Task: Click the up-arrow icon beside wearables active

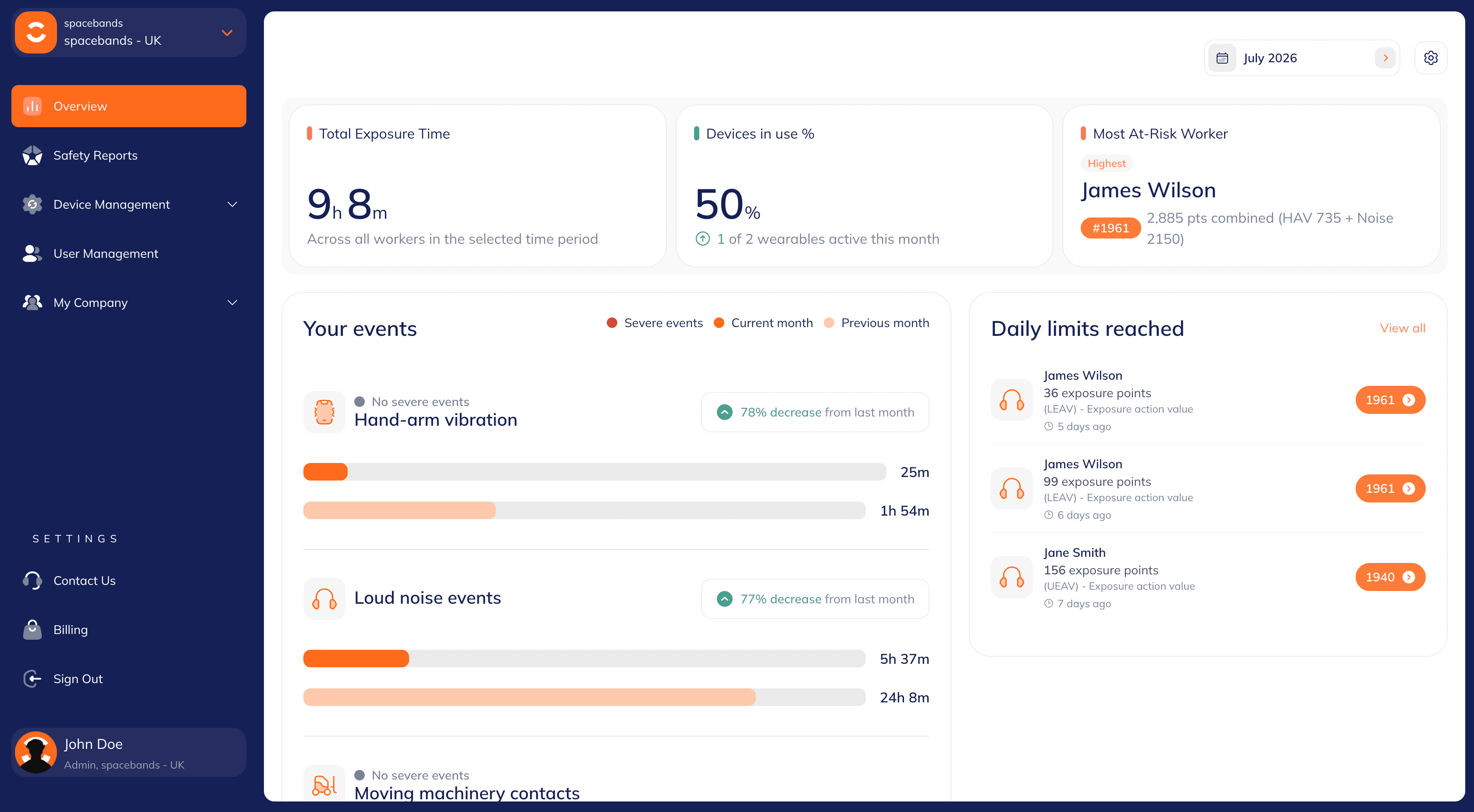Action: pyautogui.click(x=703, y=239)
